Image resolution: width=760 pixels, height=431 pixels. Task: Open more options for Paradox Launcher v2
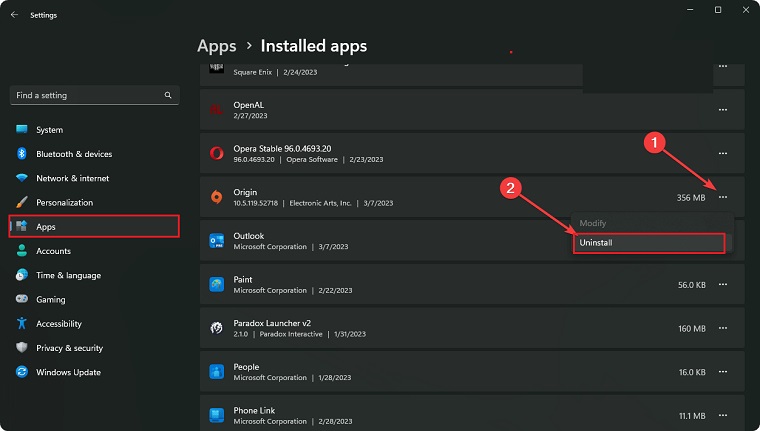pos(722,328)
